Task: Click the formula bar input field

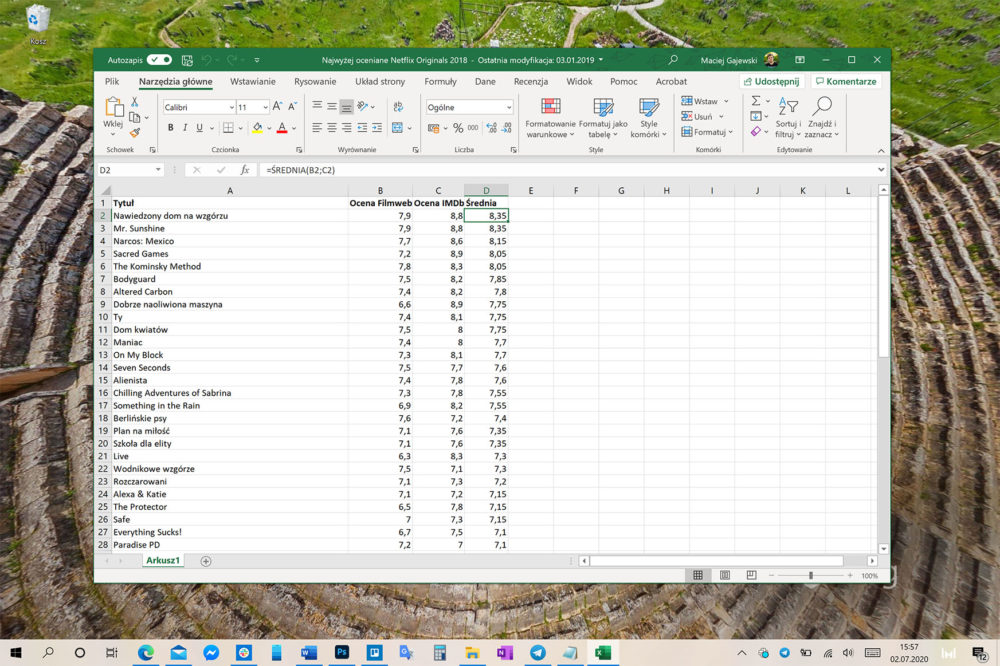Action: click(568, 170)
